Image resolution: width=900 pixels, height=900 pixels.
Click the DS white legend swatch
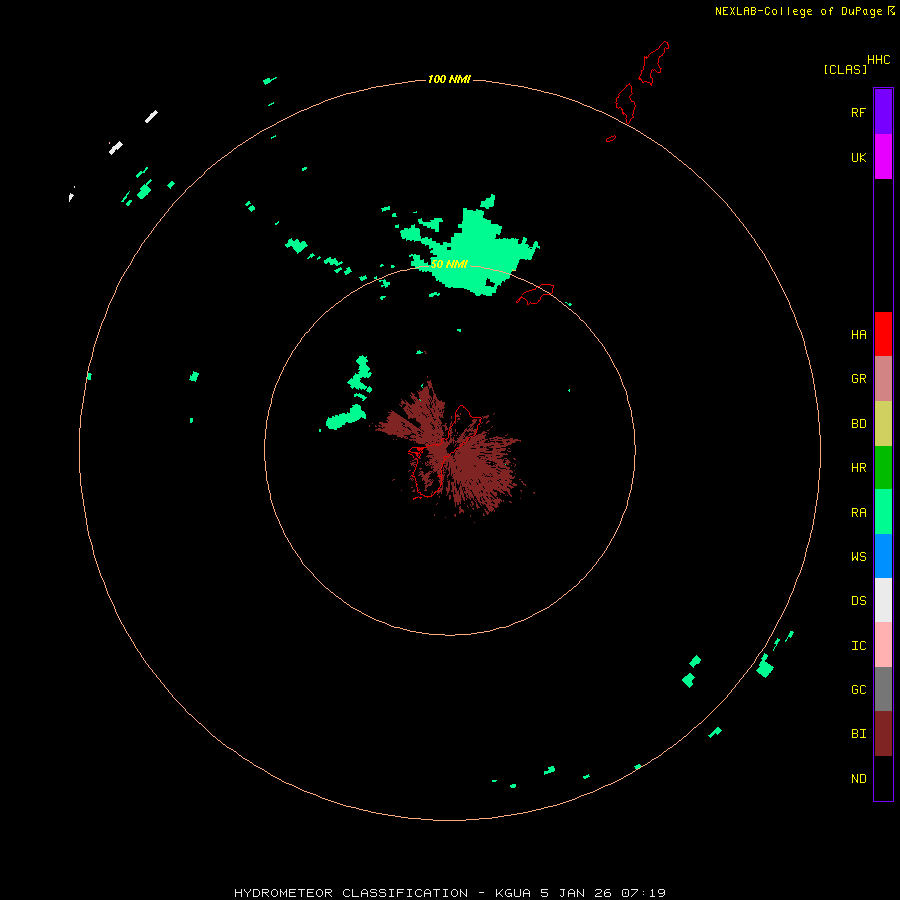883,600
